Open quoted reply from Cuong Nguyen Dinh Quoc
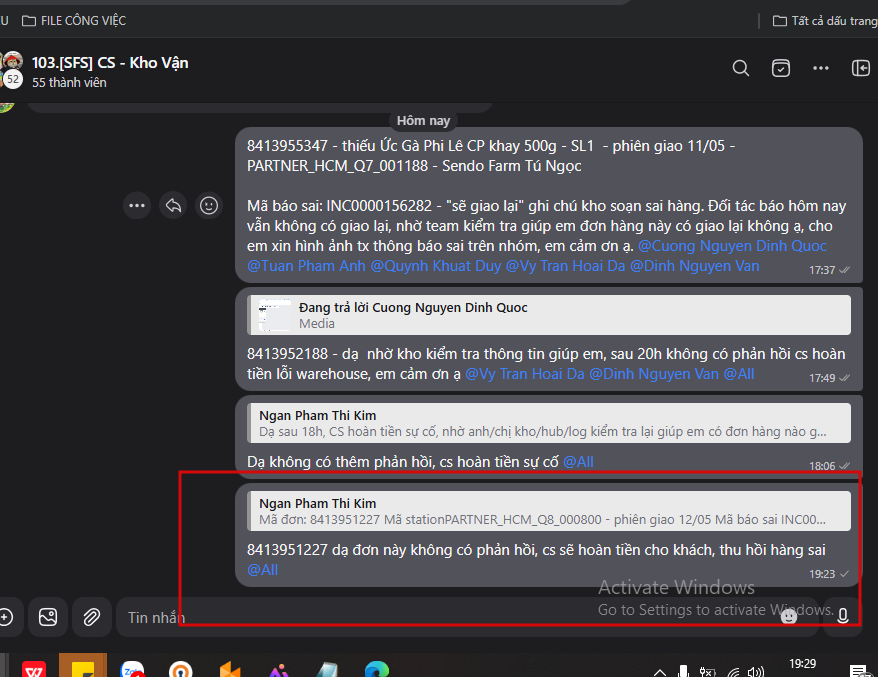Screen dimensions: 878x677 coord(549,315)
